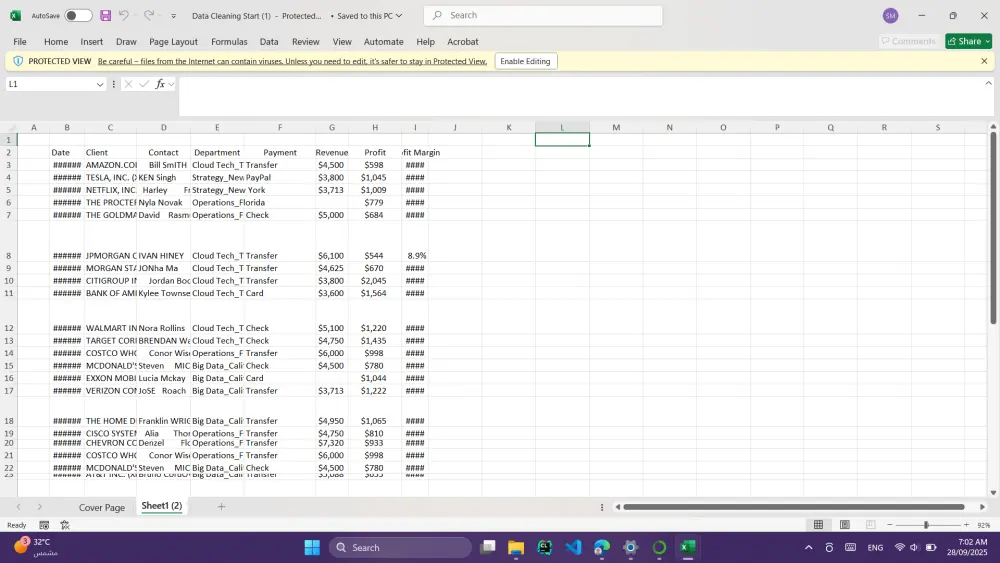Screen dimensions: 1000x563
Task: Open the Acrobat tab
Action: point(462,41)
